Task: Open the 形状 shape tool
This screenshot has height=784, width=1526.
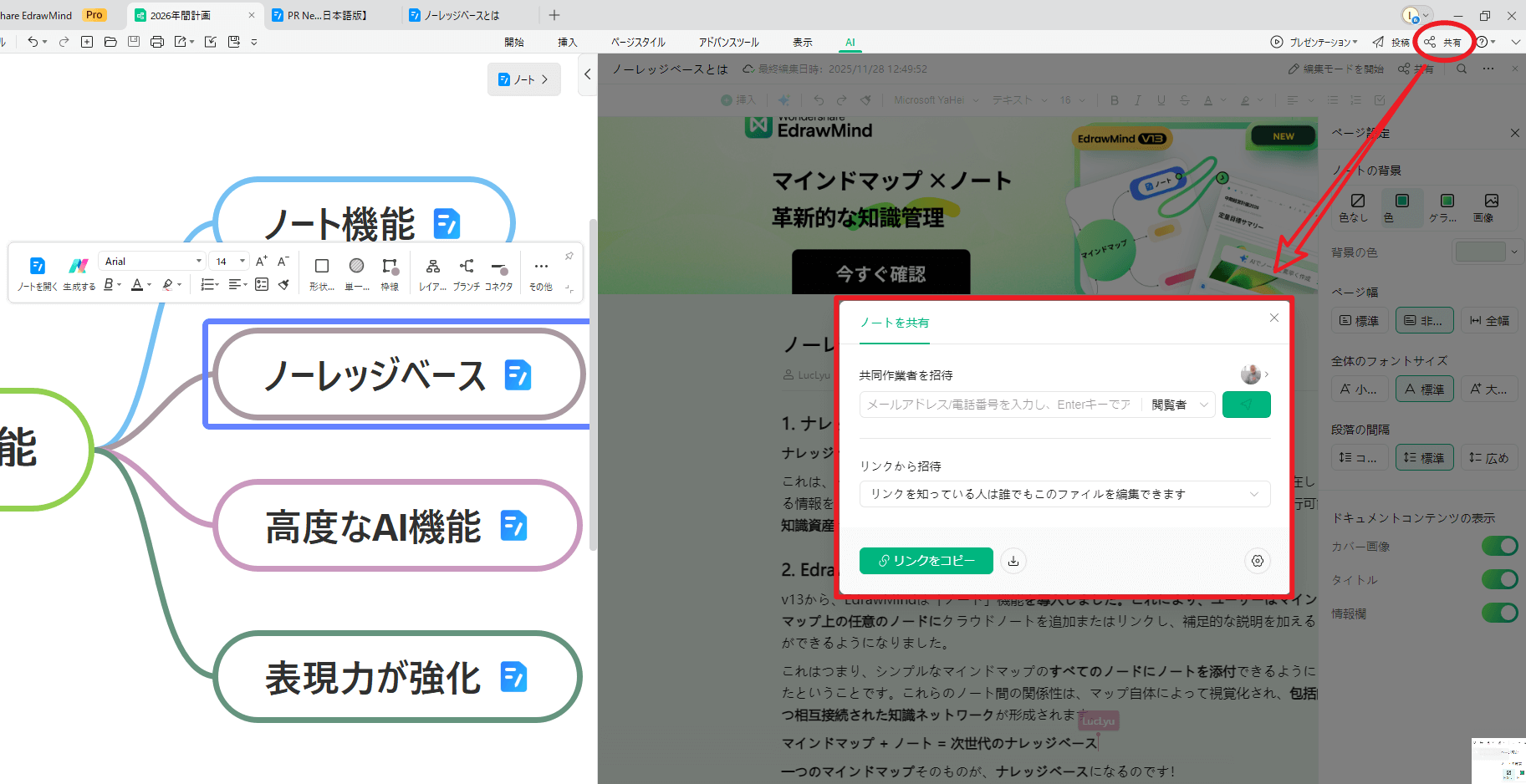Action: 321,267
